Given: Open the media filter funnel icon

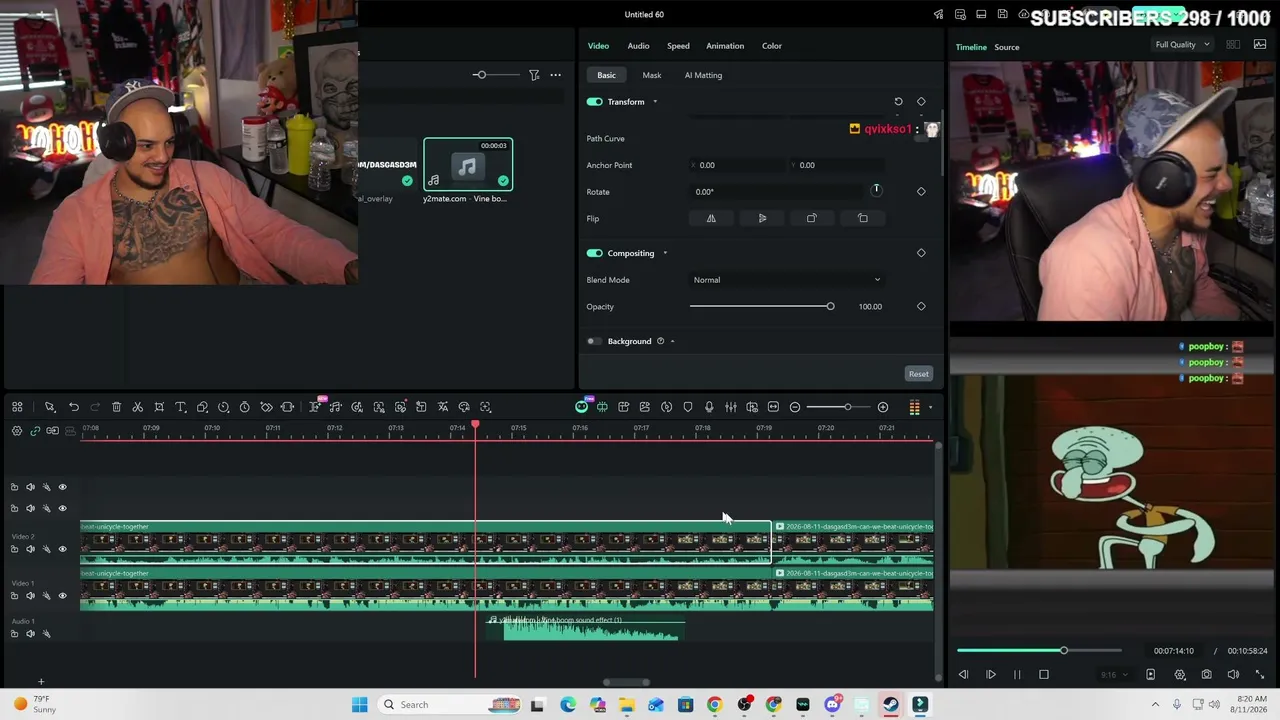Looking at the screenshot, I should pyautogui.click(x=534, y=75).
